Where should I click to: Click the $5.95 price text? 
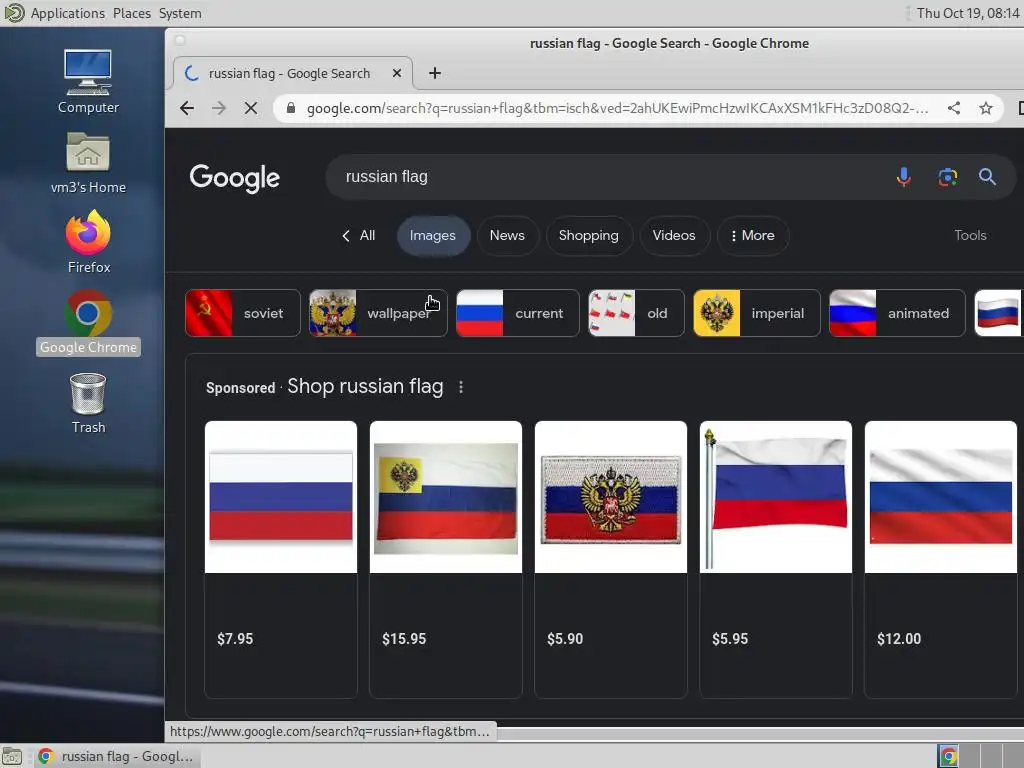pos(730,639)
